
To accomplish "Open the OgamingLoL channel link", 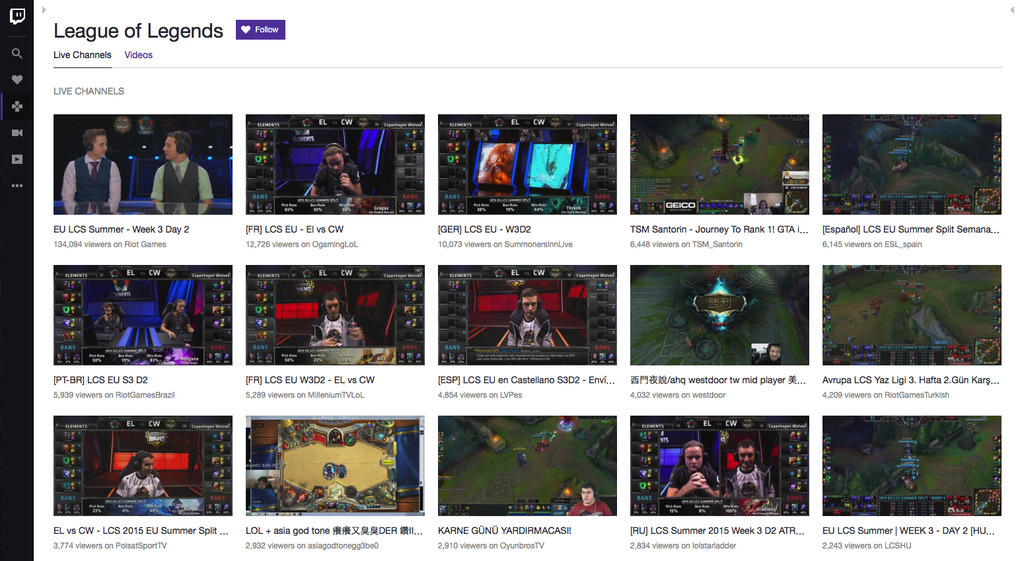I will coord(334,244).
